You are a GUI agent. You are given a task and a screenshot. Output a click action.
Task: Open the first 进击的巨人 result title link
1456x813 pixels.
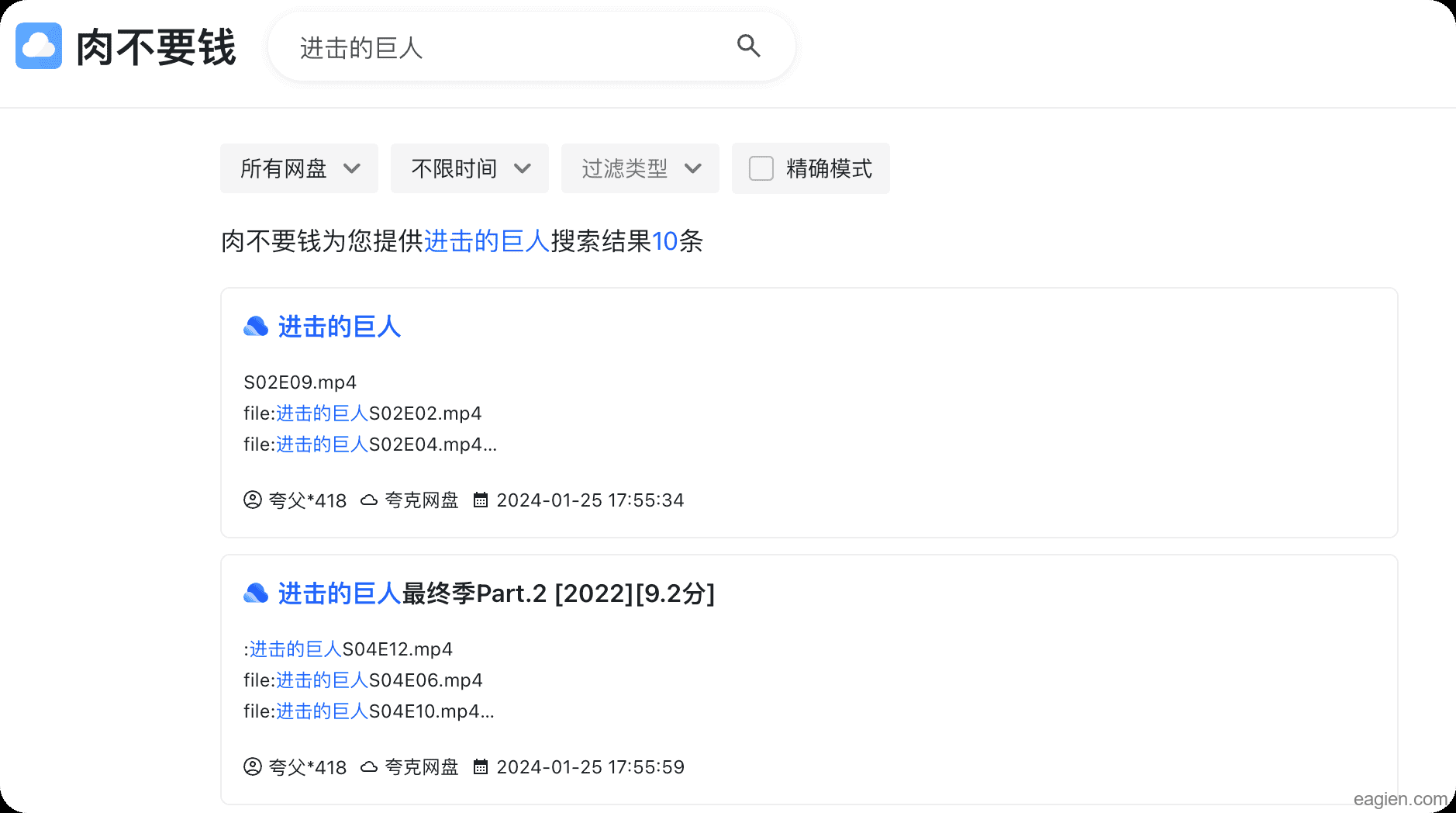tap(340, 327)
